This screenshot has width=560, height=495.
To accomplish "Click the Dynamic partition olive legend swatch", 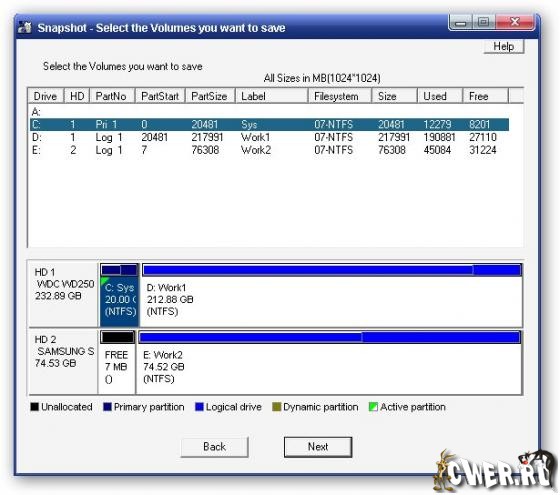I will click(276, 407).
